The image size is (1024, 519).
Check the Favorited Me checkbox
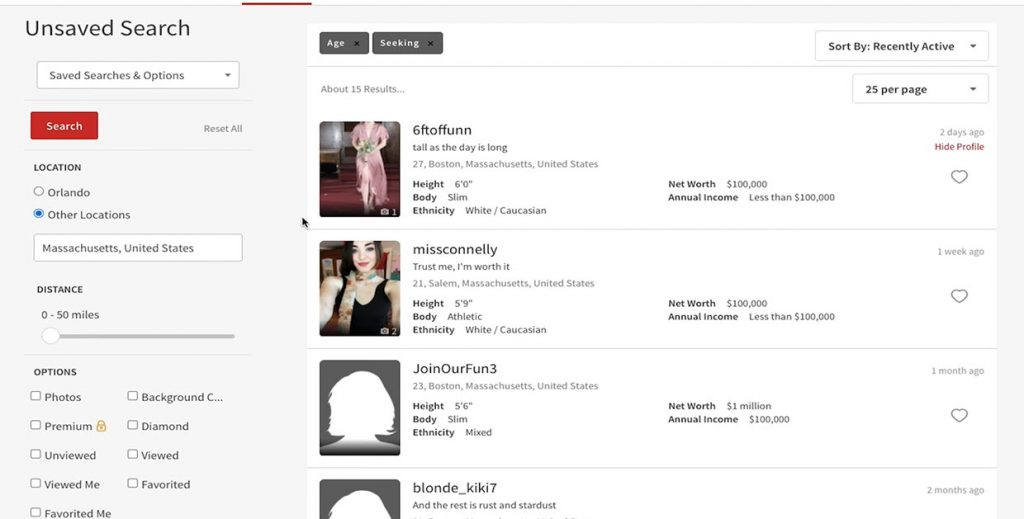coord(36,512)
